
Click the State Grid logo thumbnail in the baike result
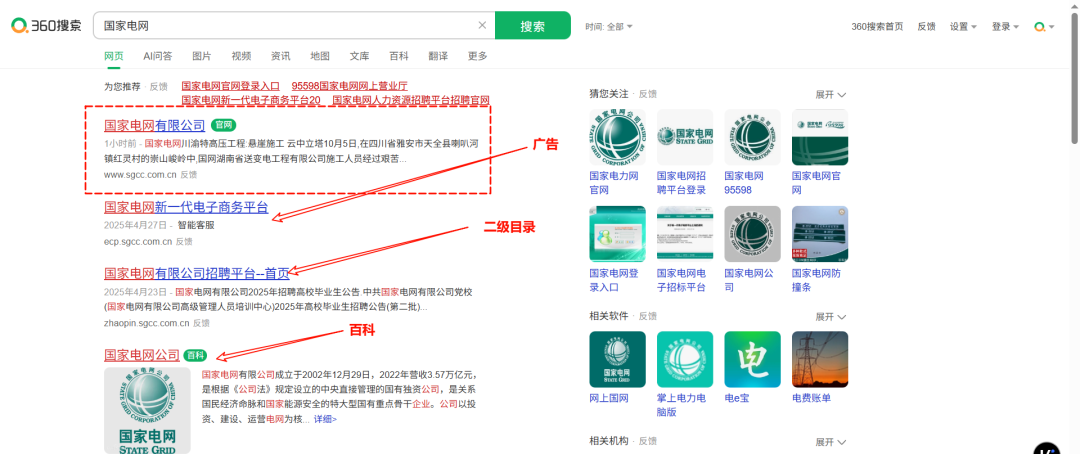[147, 410]
